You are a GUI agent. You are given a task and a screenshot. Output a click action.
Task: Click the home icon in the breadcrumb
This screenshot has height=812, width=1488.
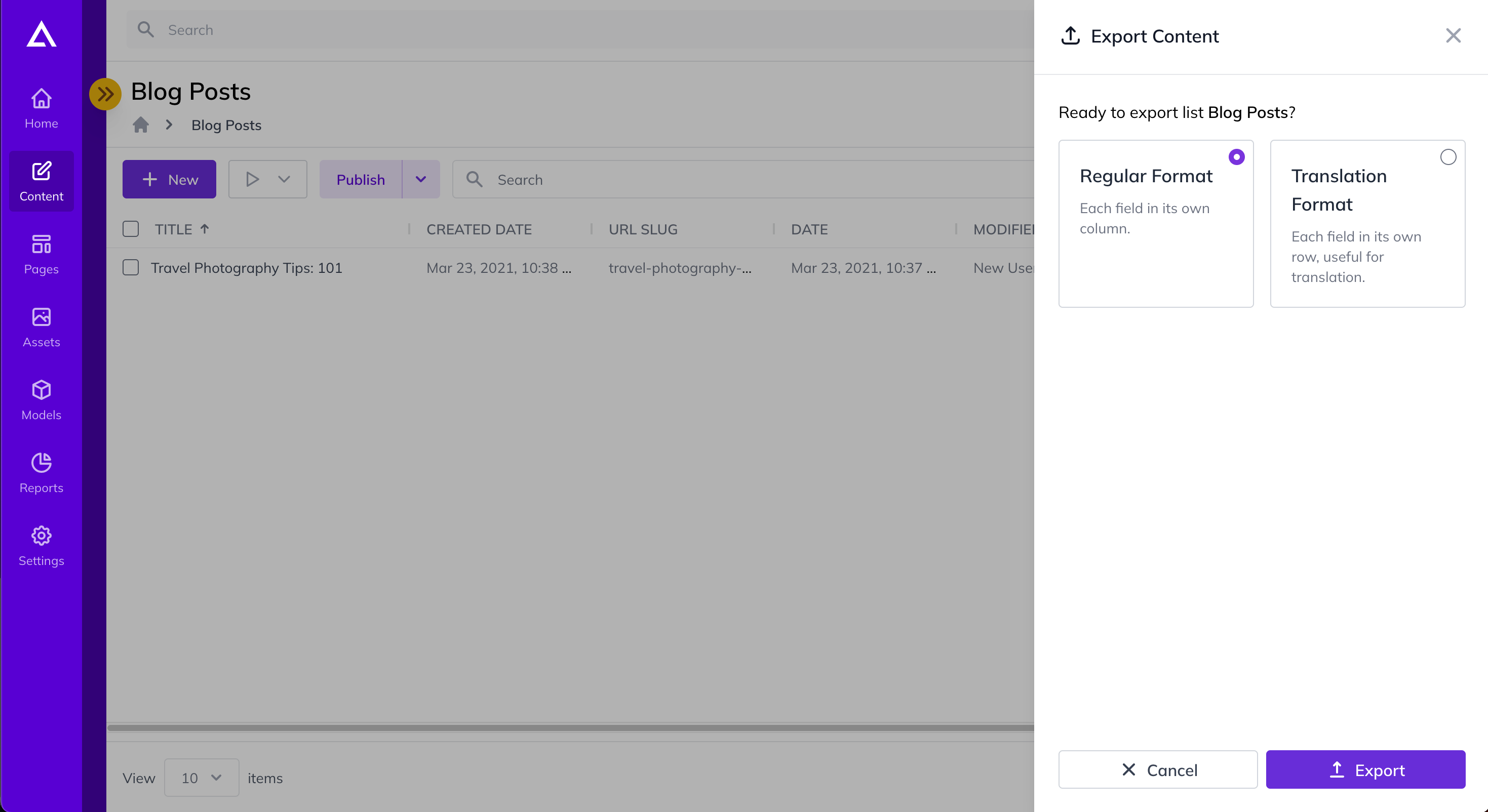click(140, 125)
